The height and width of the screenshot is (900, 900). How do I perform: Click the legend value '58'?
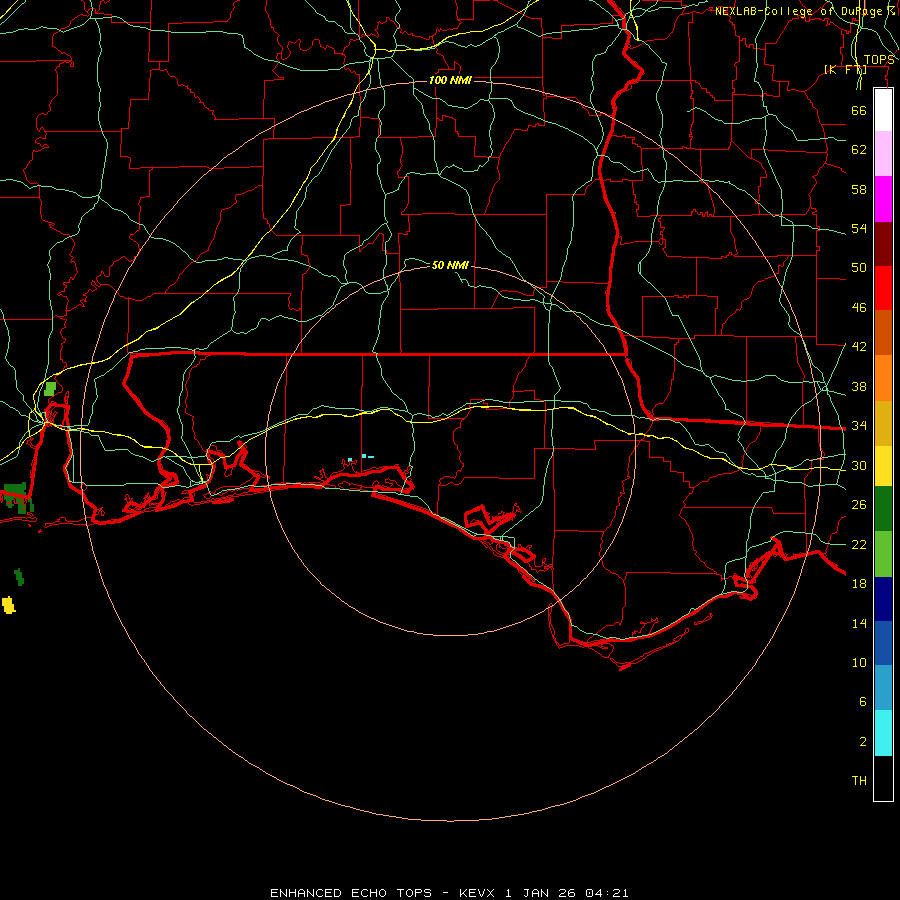point(859,189)
